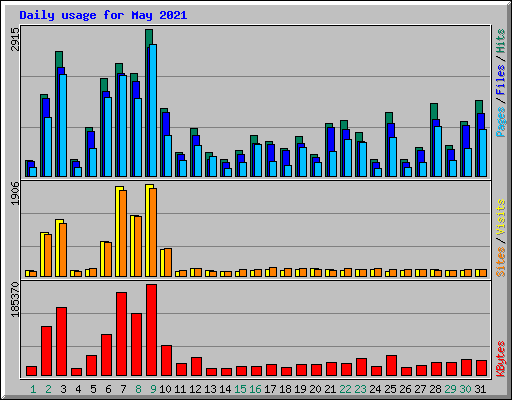Viewport: 512px width, 400px height.
Task: Select the day 2 red KBytes bar
Action: click(46, 351)
